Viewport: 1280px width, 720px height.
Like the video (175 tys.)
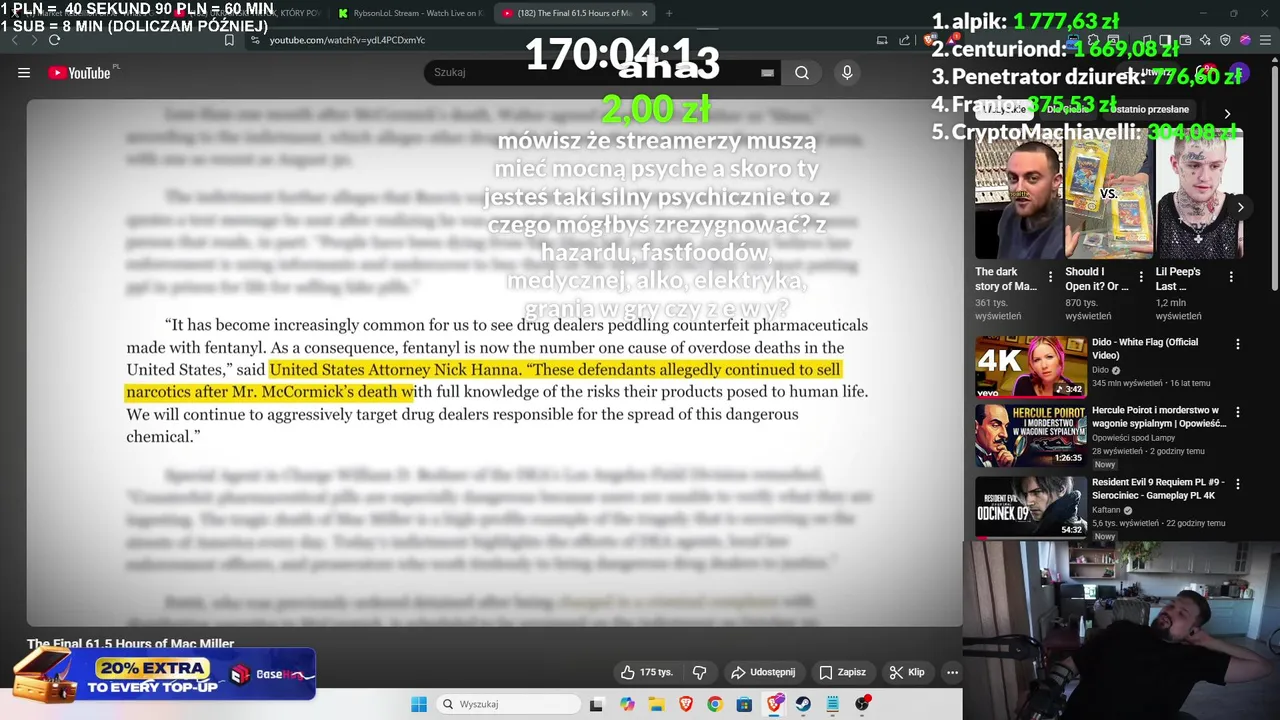click(646, 672)
